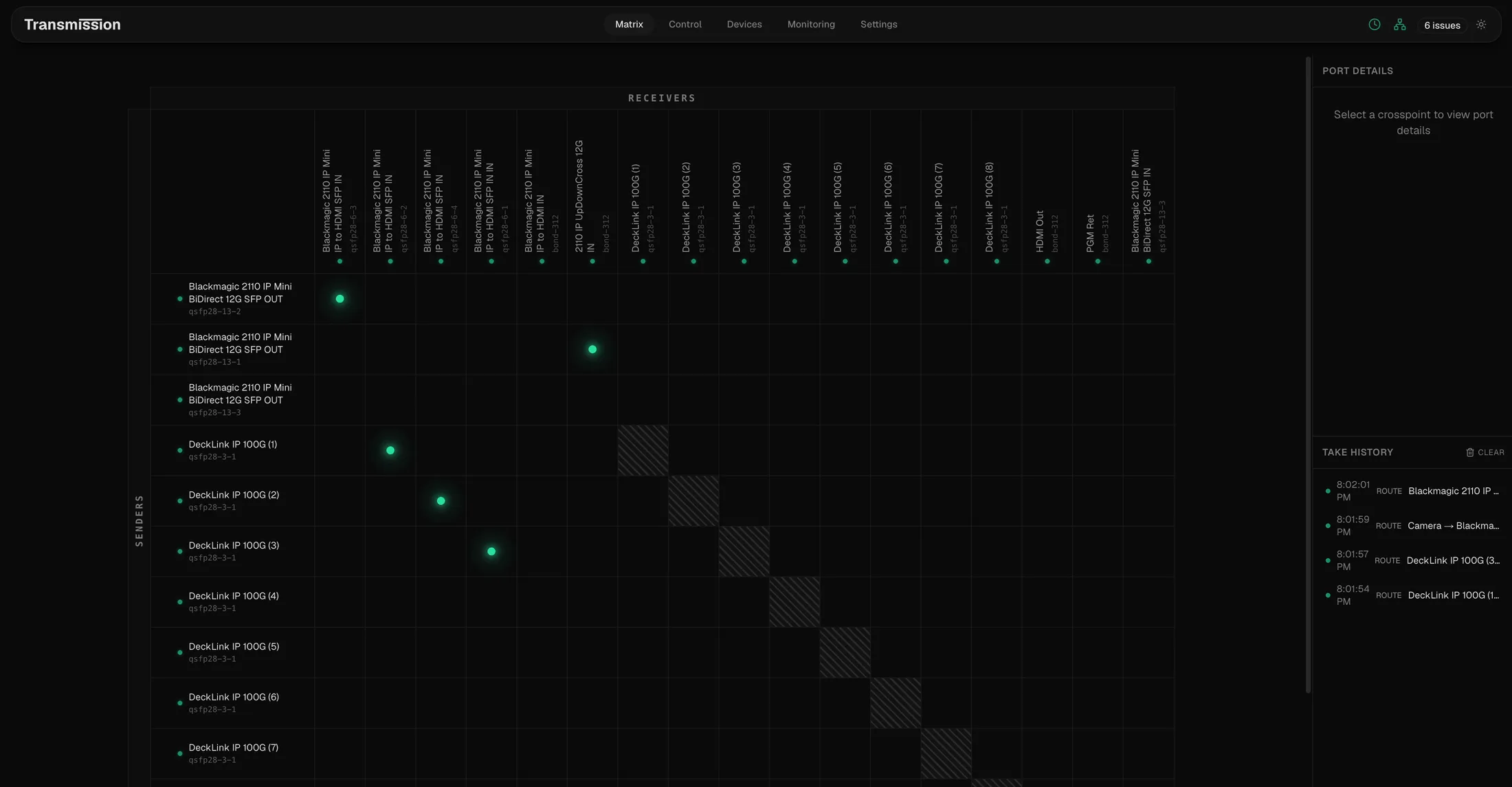Click hatched self-route cell for DeckLink IP 100G (1)
Viewport: 1512px width, 787px height.
point(643,450)
